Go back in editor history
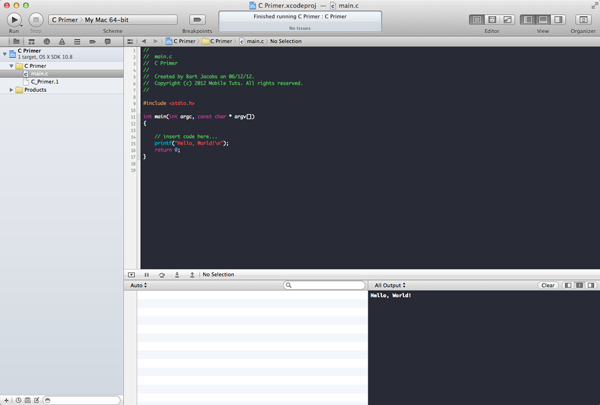 [x=144, y=41]
